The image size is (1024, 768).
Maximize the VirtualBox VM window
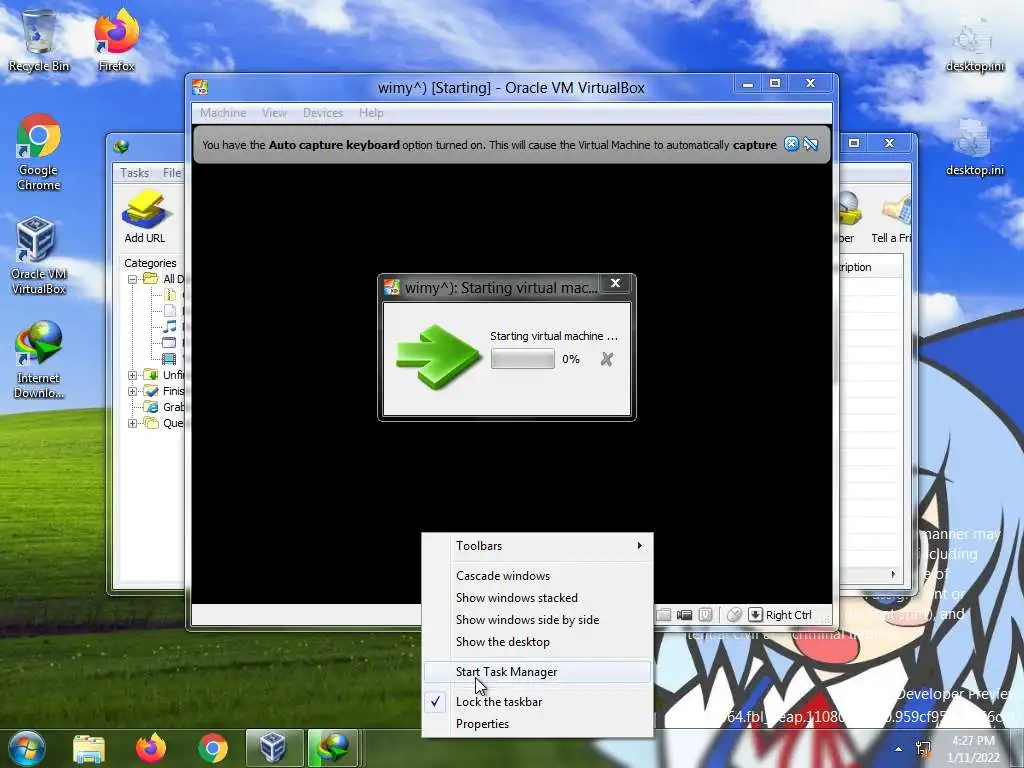click(775, 83)
